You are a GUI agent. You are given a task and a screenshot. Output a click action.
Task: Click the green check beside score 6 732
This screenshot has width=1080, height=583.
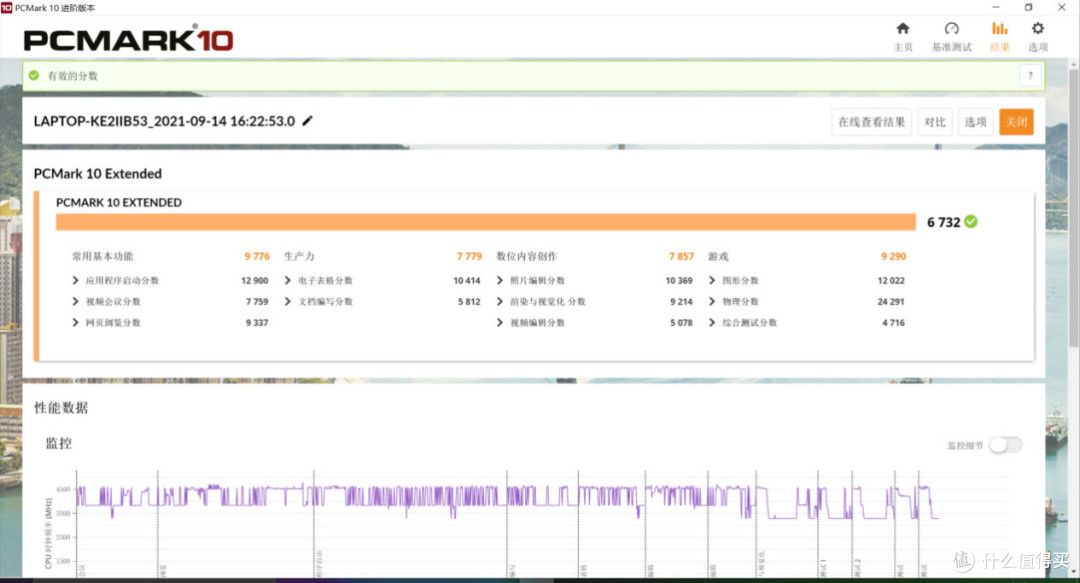click(970, 221)
